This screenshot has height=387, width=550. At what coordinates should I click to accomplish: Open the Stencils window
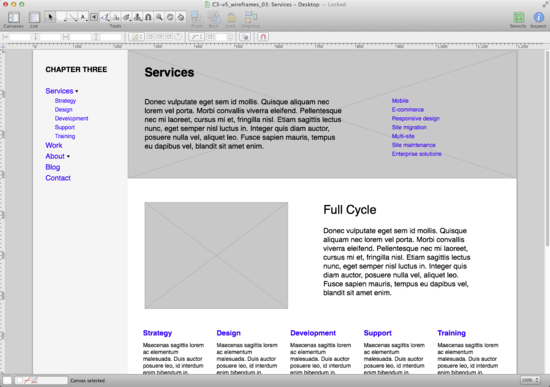tap(518, 18)
